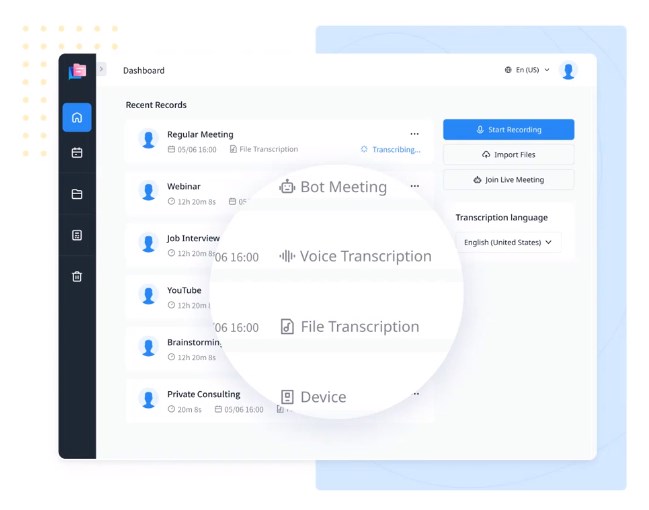The image size is (649, 510).
Task: Open the three-dot menu for Regular Meeting
Action: [x=414, y=134]
